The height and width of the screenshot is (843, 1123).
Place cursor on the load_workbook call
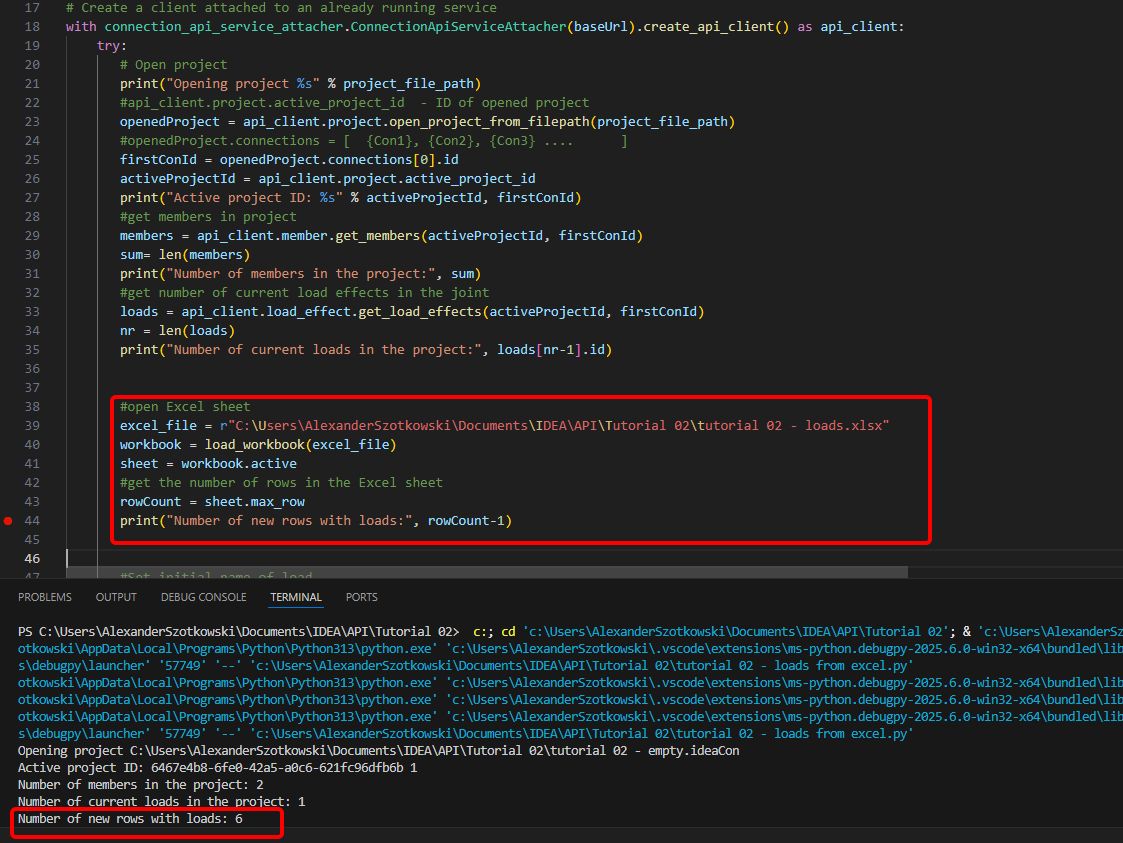(x=254, y=444)
